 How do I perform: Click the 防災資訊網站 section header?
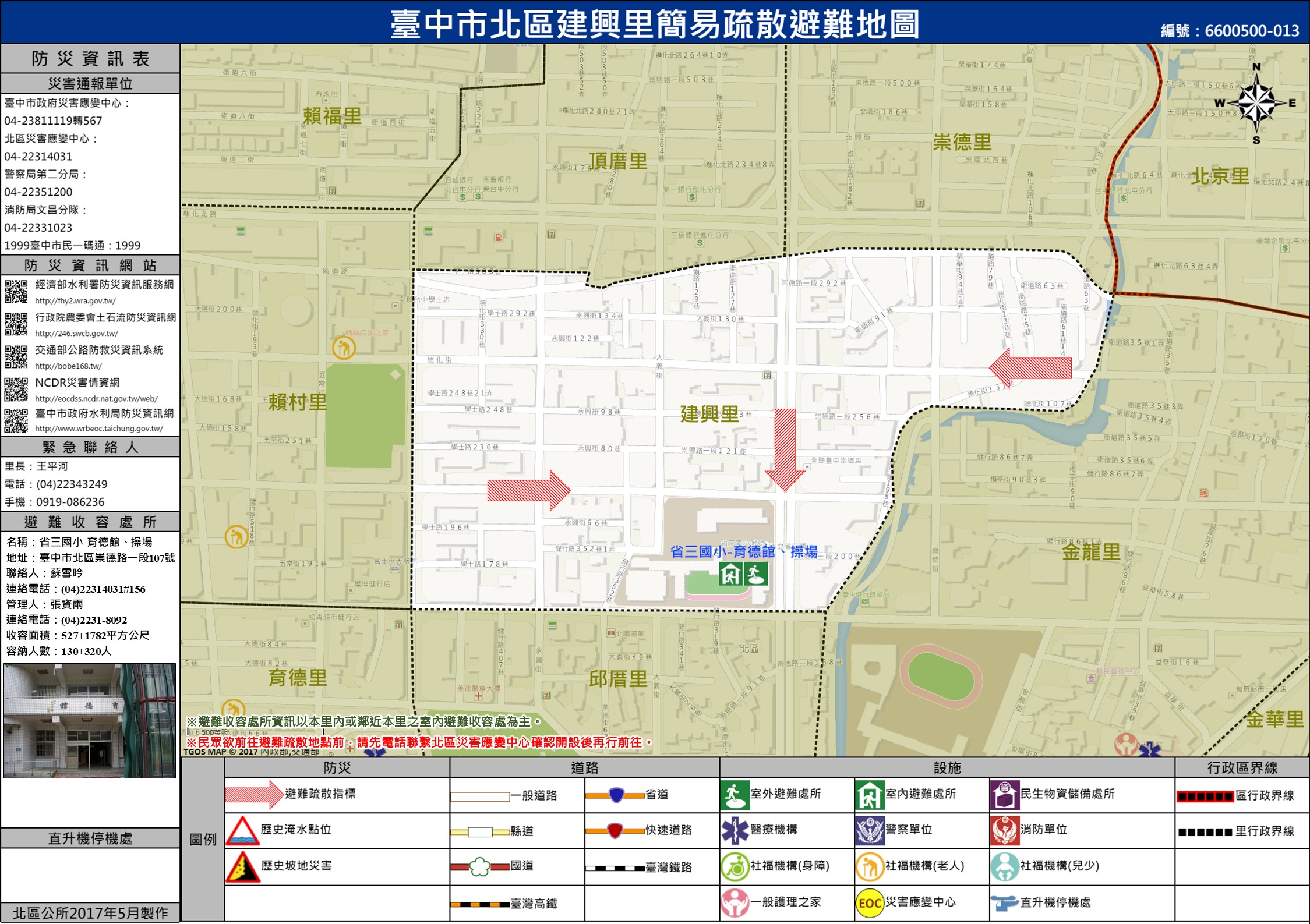pos(90,265)
